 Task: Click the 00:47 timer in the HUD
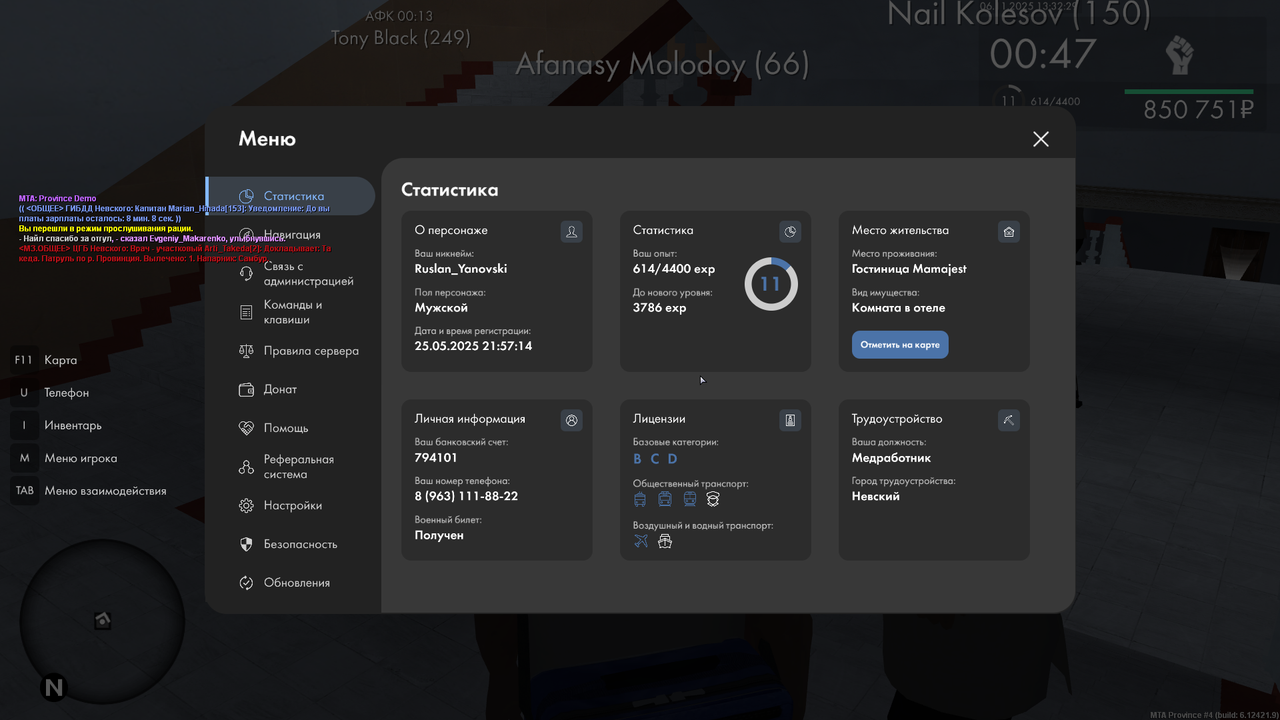[1045, 55]
